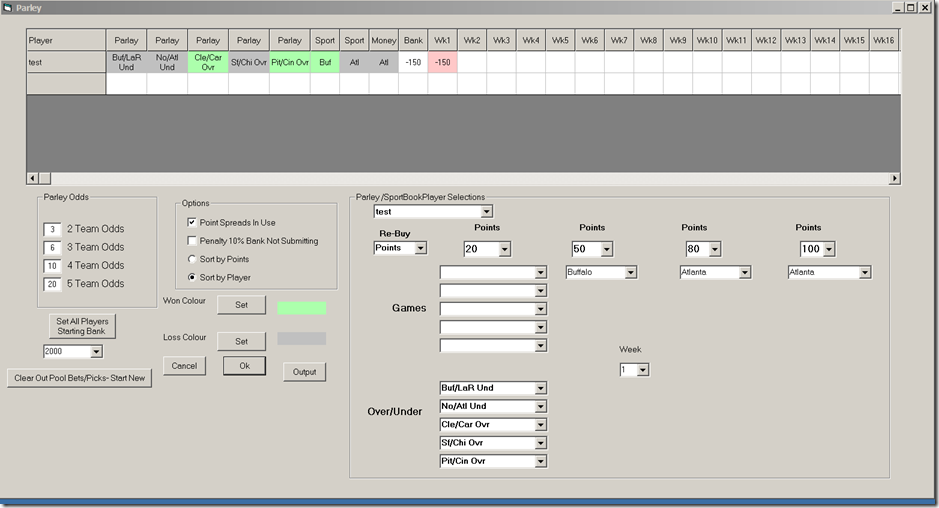Edit the 2 Team Odds field
Viewport: 939px width, 508px height.
pos(52,229)
